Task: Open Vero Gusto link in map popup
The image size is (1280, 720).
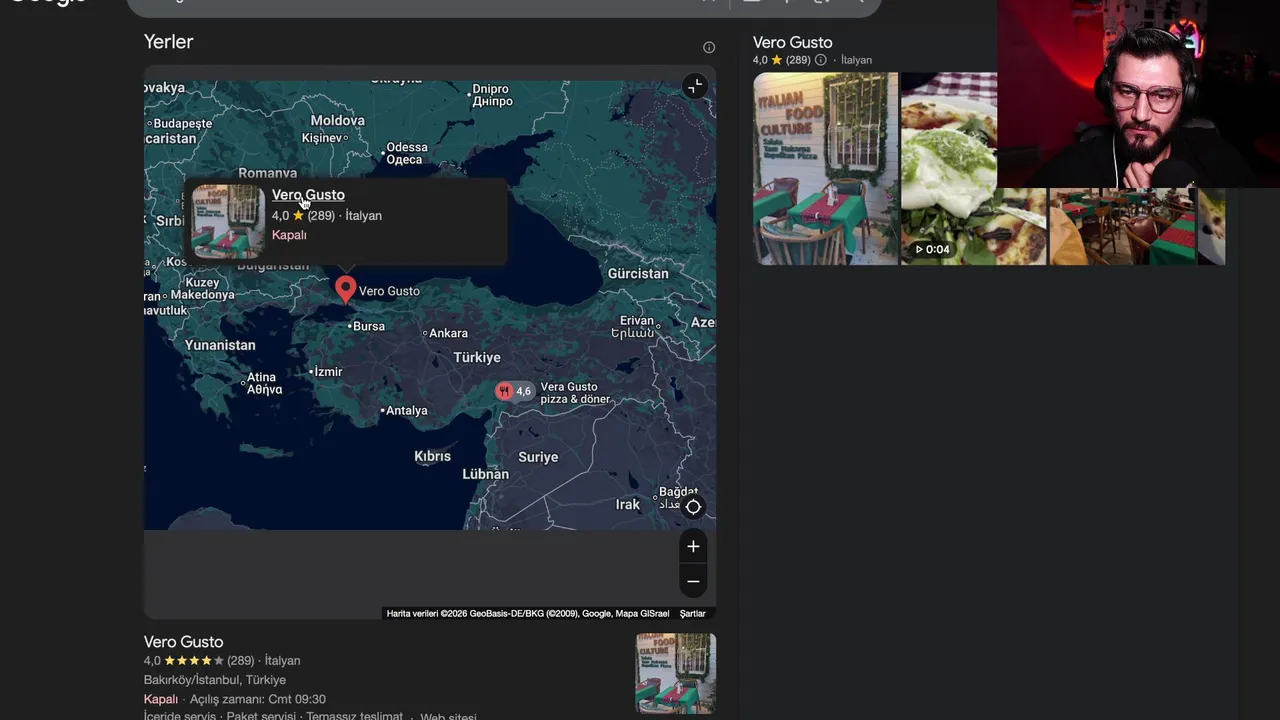Action: tap(308, 195)
